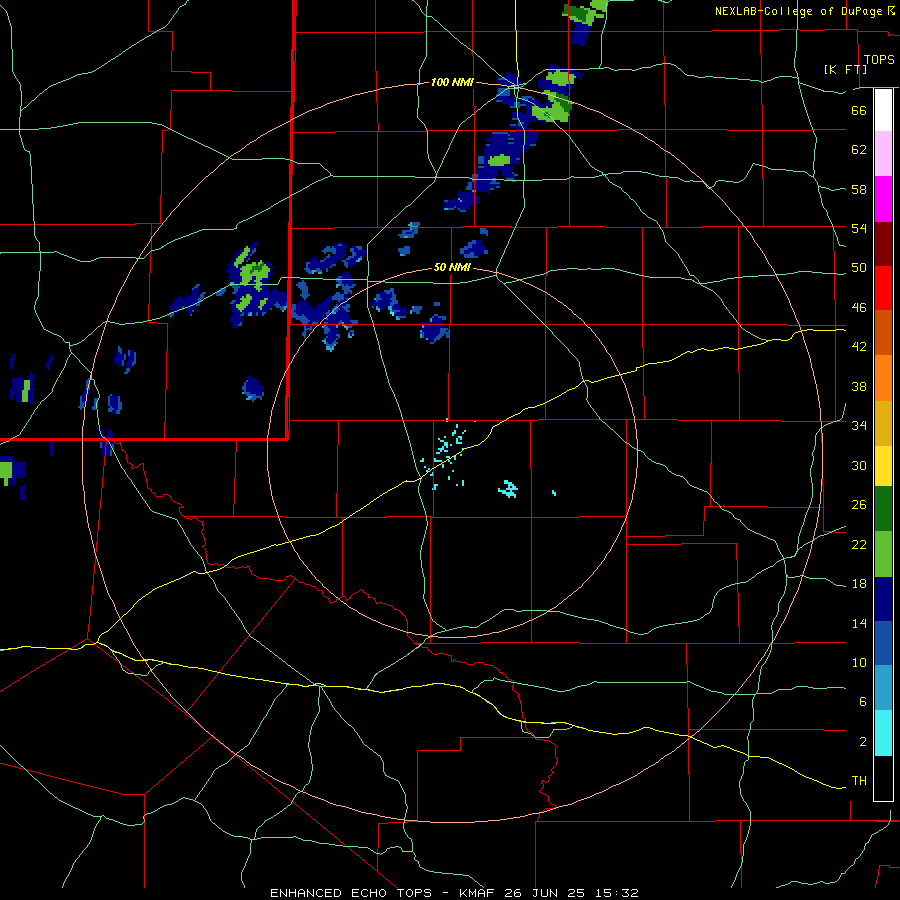Click legend value 22

[859, 544]
